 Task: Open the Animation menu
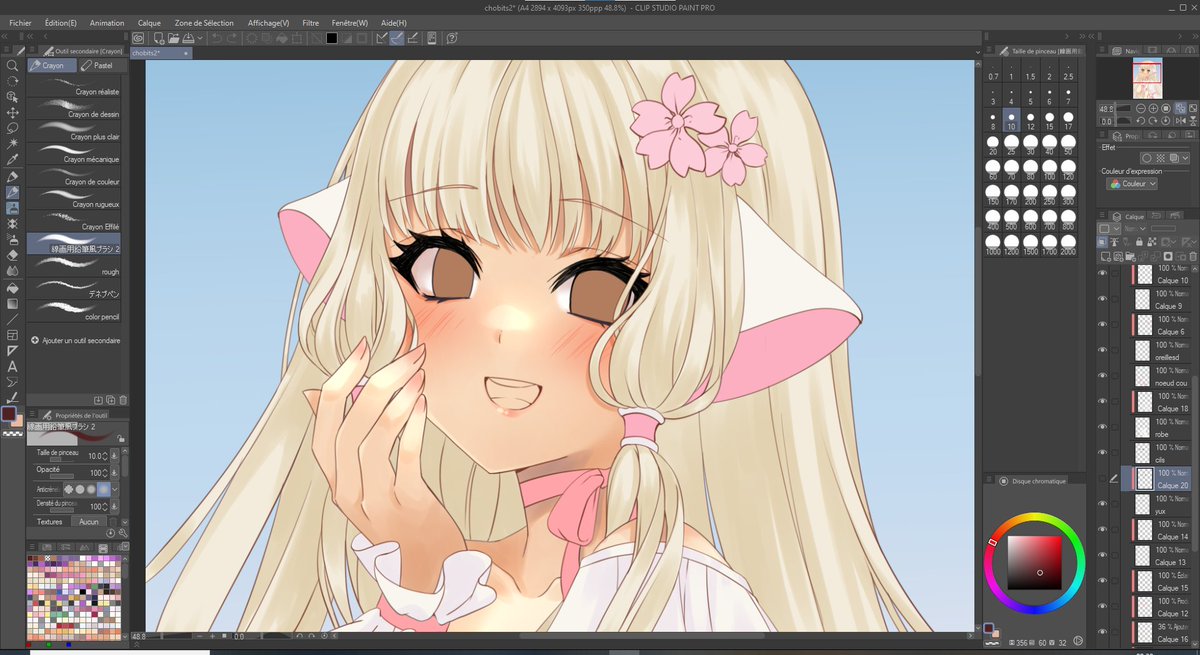[107, 22]
